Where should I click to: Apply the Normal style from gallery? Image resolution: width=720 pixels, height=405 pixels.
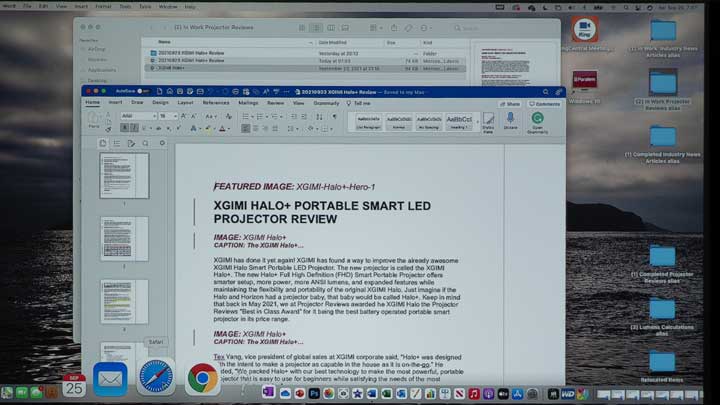(399, 122)
